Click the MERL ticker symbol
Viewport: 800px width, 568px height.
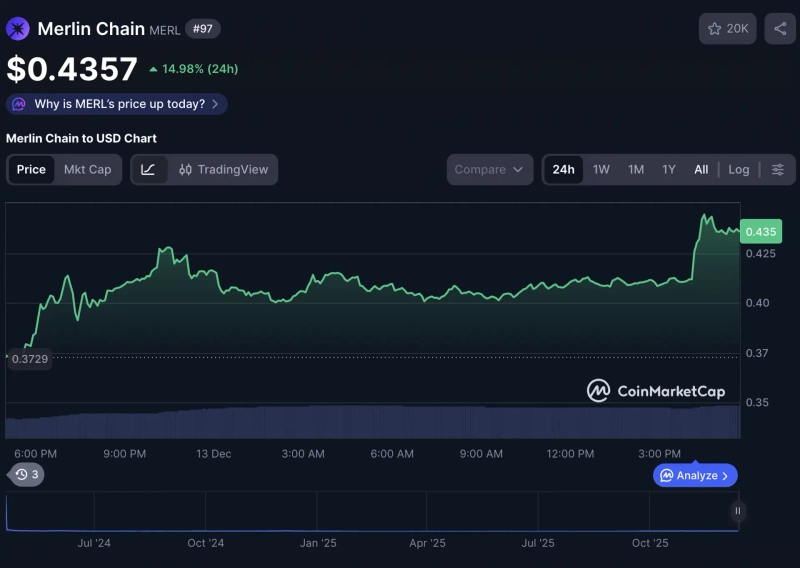click(165, 31)
